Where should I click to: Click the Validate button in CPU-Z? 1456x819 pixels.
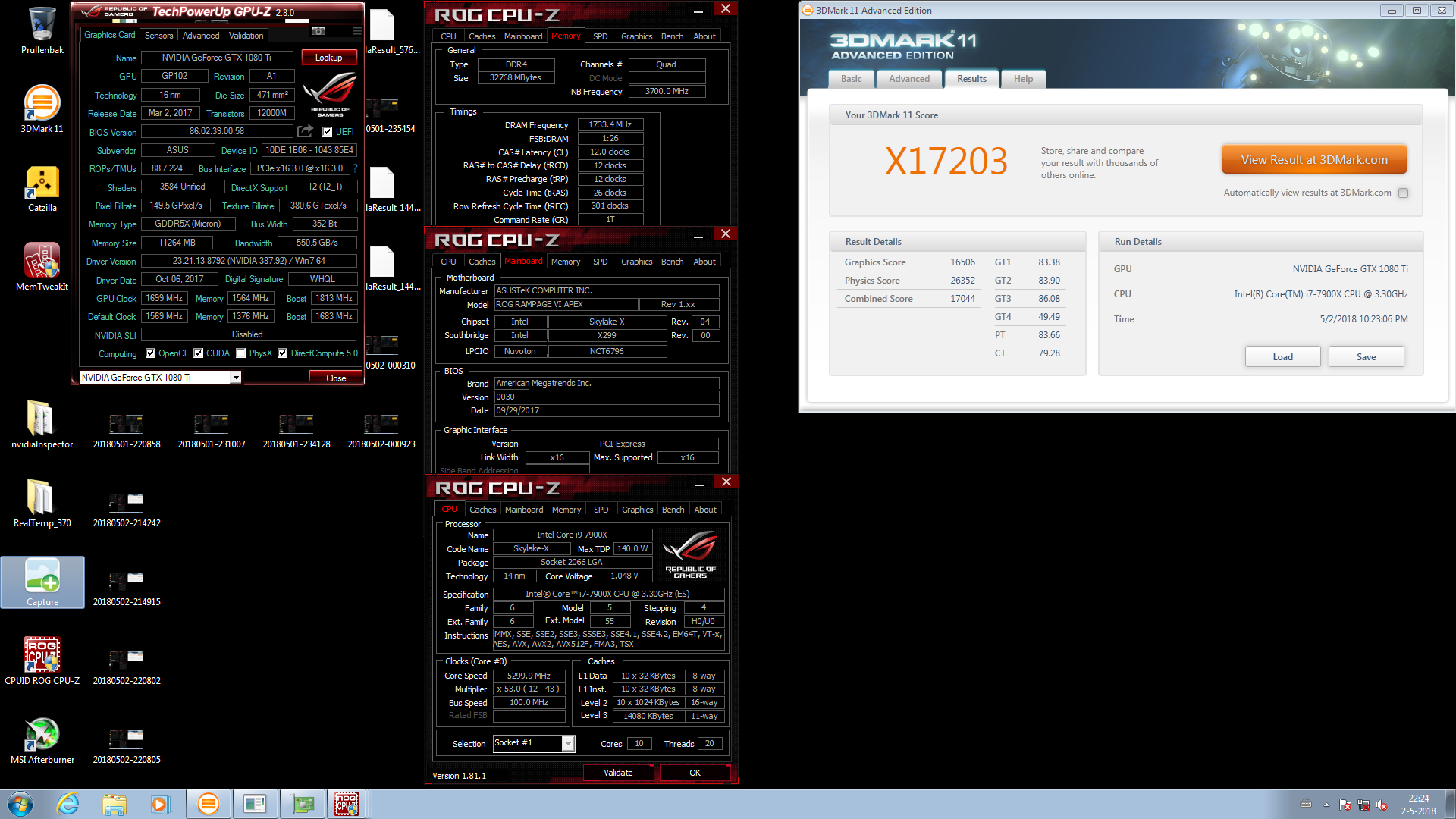(618, 773)
